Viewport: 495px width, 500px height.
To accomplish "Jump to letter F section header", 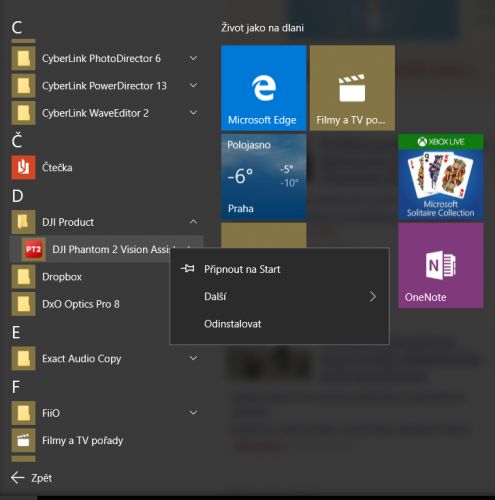I will pyautogui.click(x=16, y=387).
